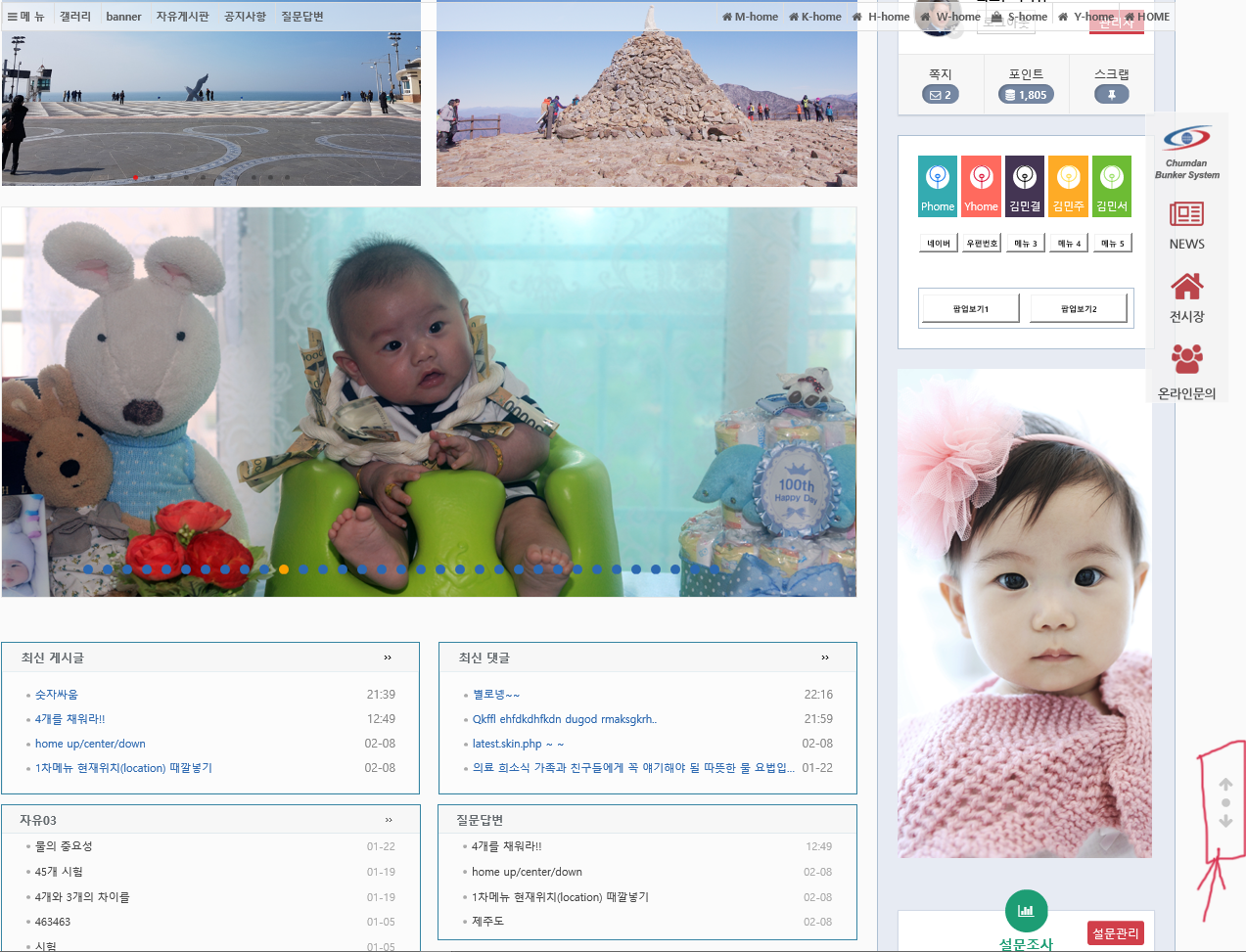
Task: Click the 우편번호 button
Action: tap(982, 244)
